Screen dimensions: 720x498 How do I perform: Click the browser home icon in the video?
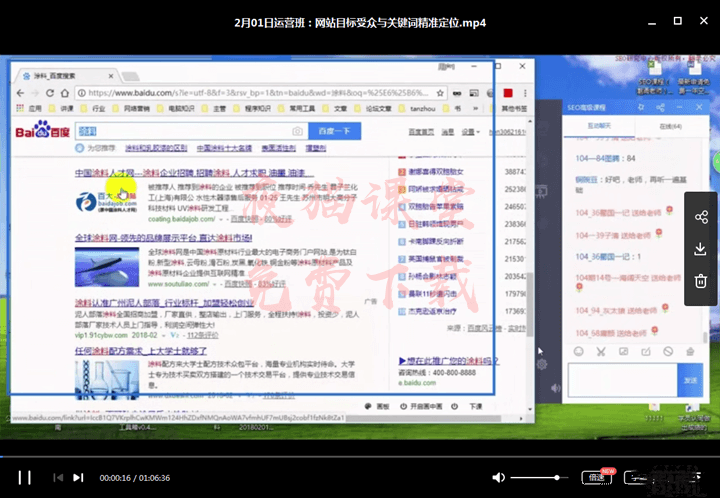click(x=65, y=93)
